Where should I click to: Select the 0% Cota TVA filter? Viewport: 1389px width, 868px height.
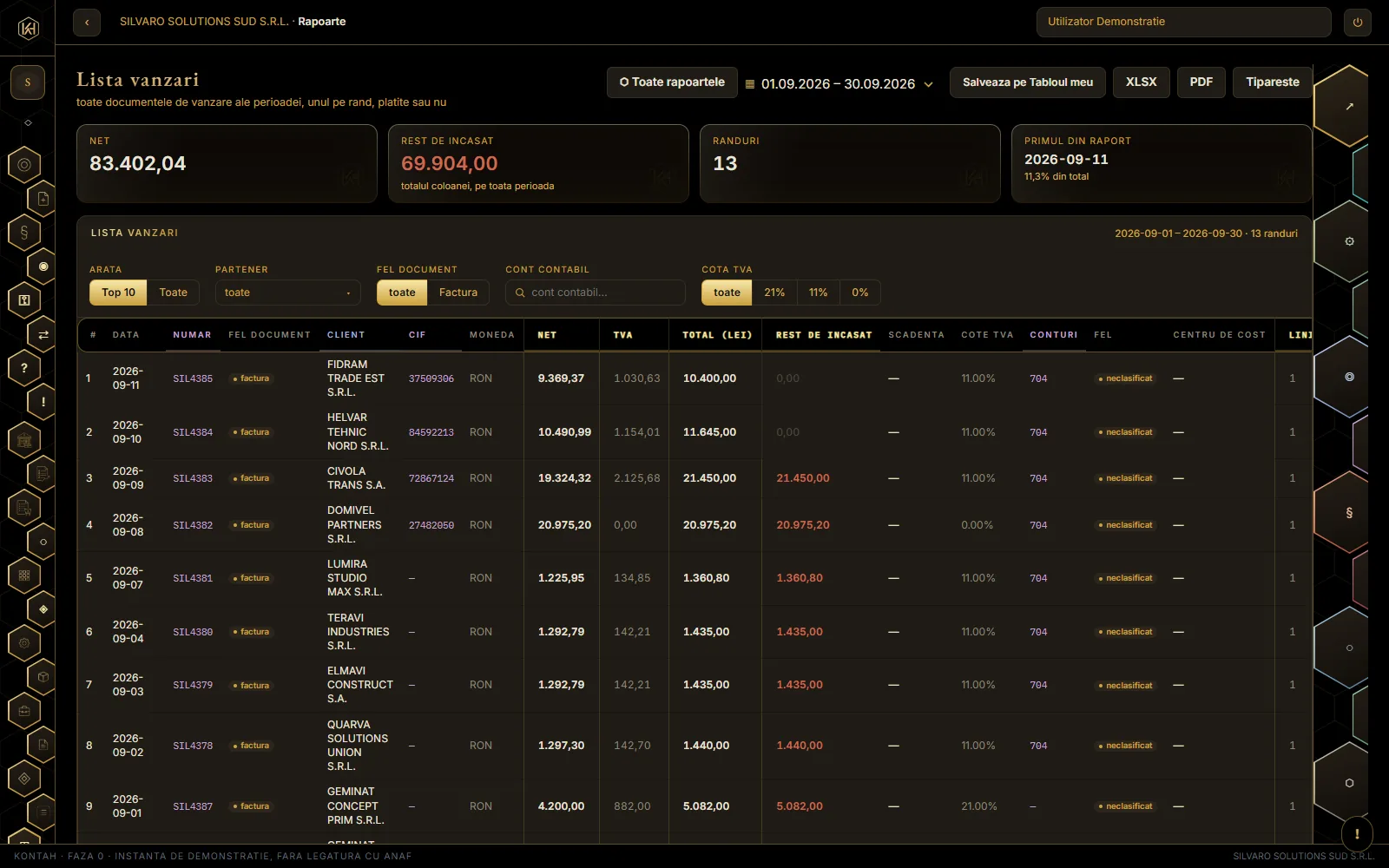[860, 293]
